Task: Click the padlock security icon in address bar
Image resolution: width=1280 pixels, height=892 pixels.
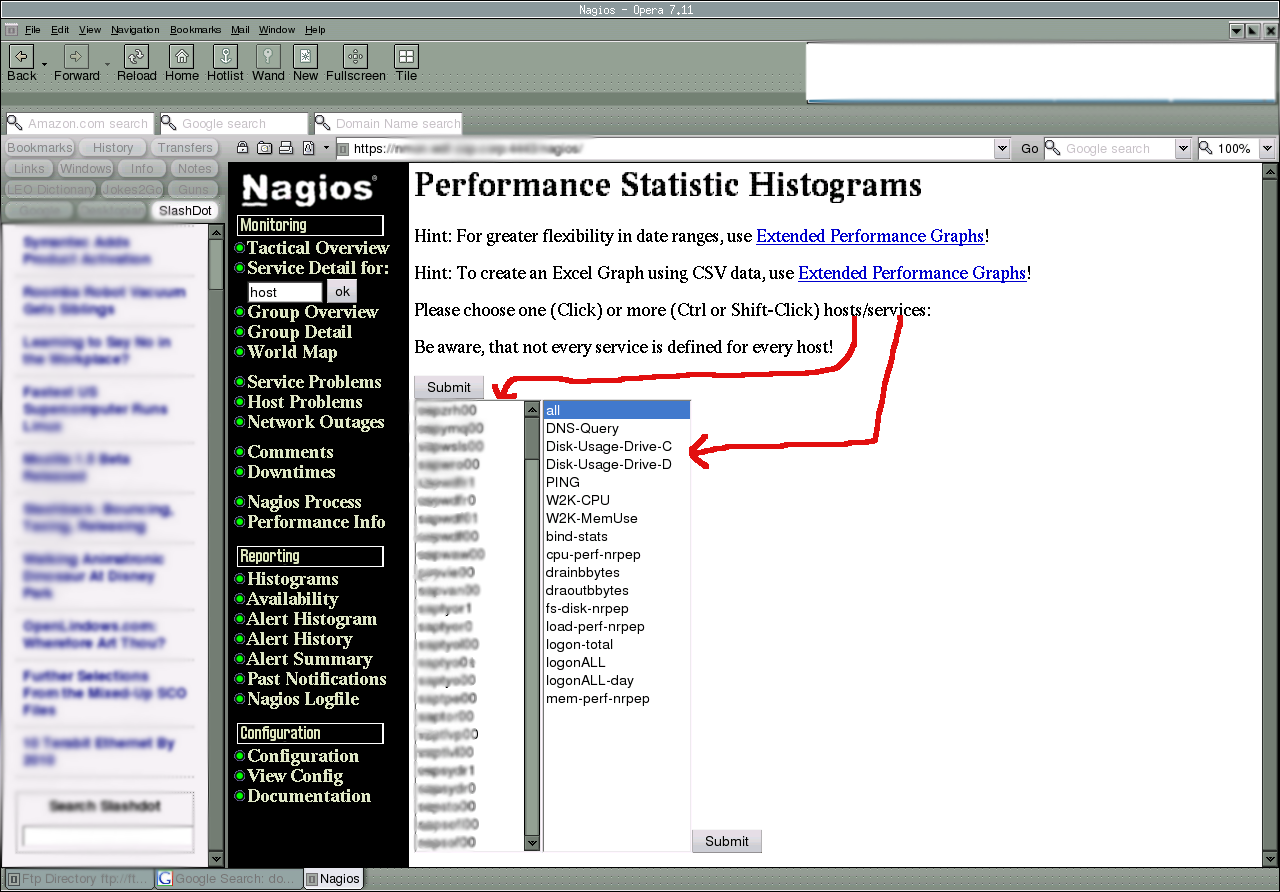Action: tap(242, 148)
